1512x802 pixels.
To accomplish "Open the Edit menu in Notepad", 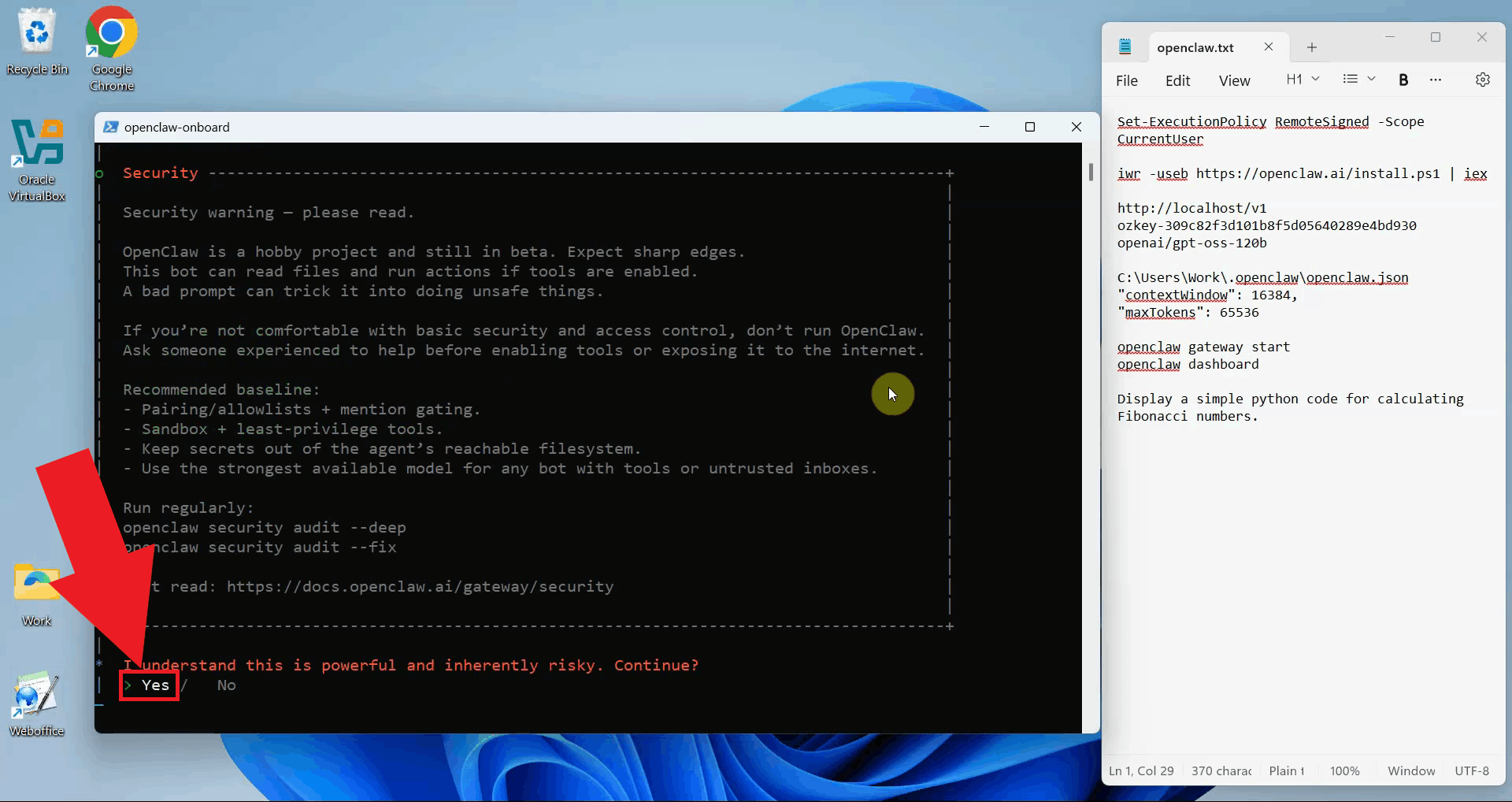I will pyautogui.click(x=1177, y=80).
